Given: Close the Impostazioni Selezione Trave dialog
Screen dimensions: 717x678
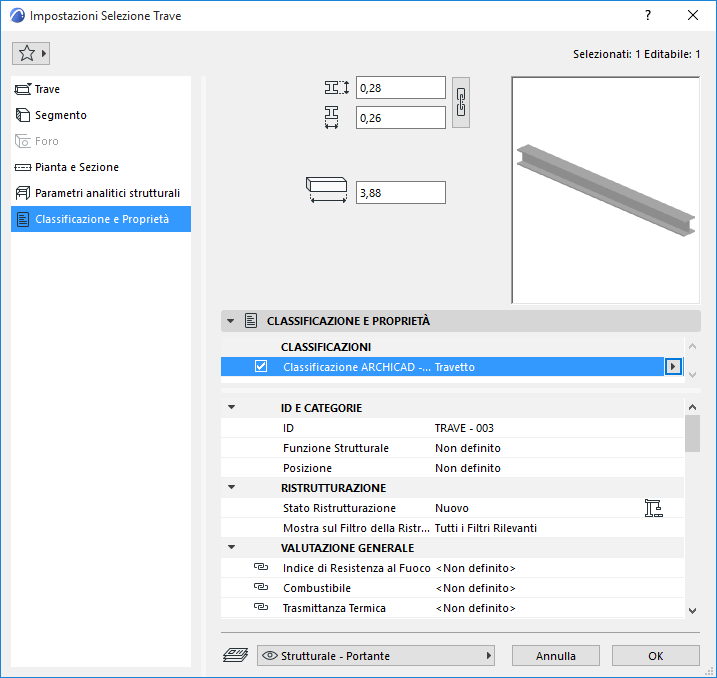Looking at the screenshot, I should [x=693, y=16].
